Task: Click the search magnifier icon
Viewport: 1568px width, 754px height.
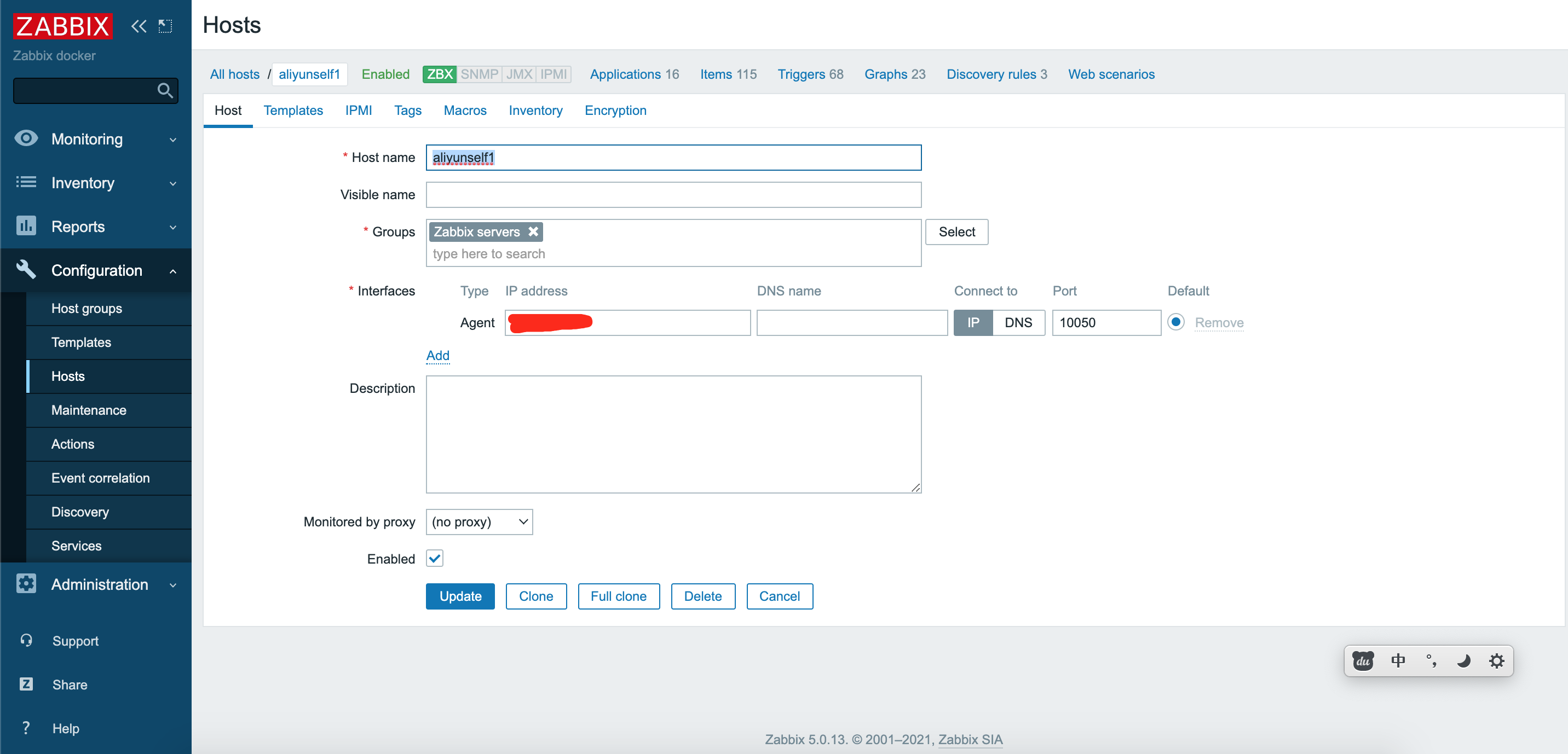Action: click(x=164, y=91)
